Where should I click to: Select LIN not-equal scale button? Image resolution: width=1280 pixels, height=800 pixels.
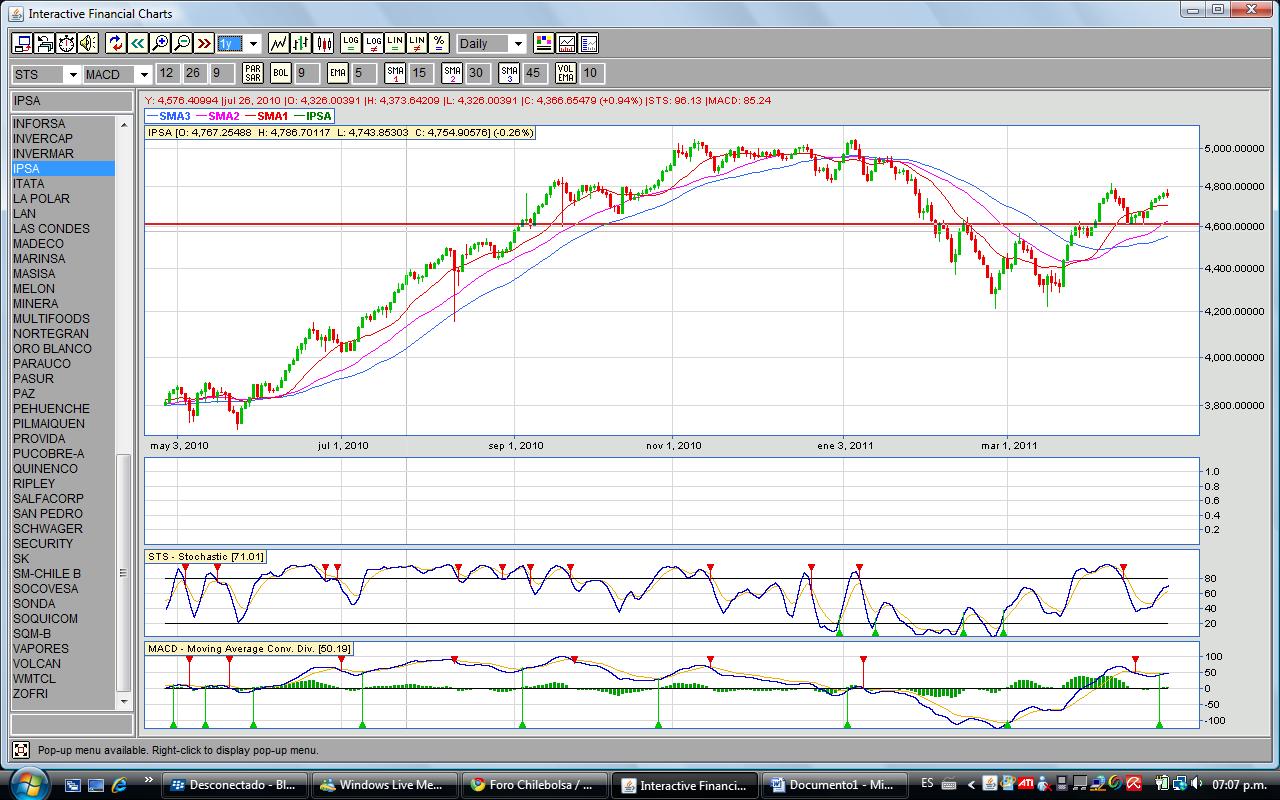pos(417,43)
